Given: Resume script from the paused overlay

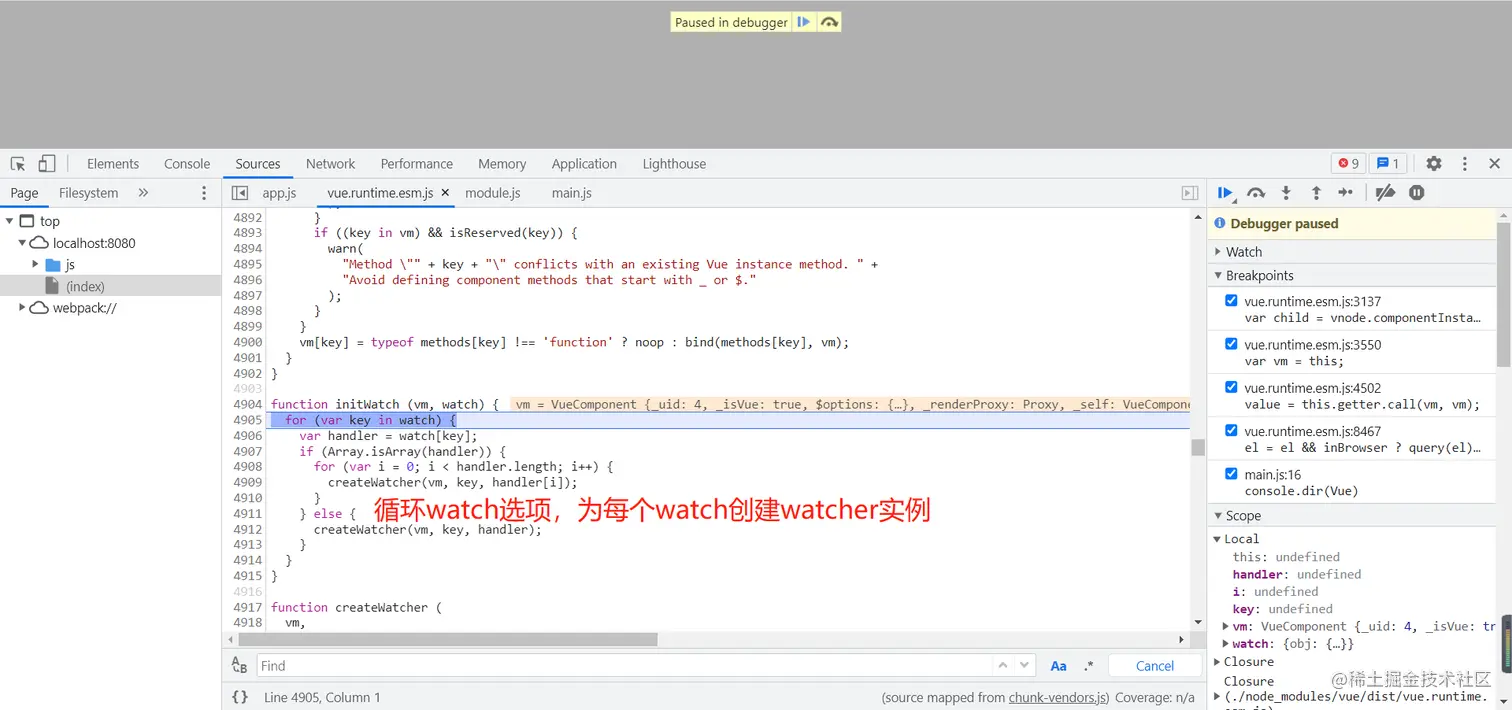Looking at the screenshot, I should tap(804, 22).
